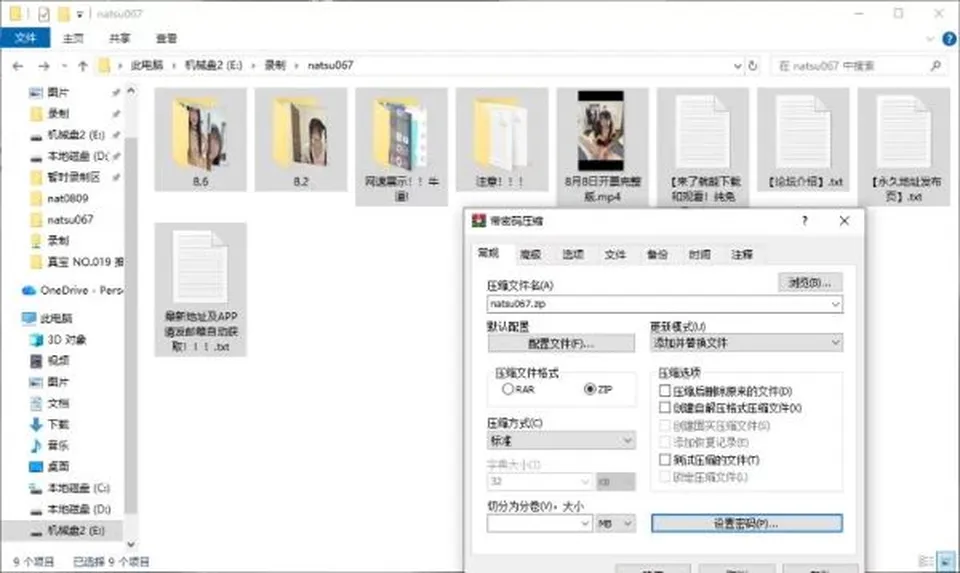960x573 pixels.
Task: Open 本地磁盘 (C:) in the sidebar
Action: (x=70, y=488)
